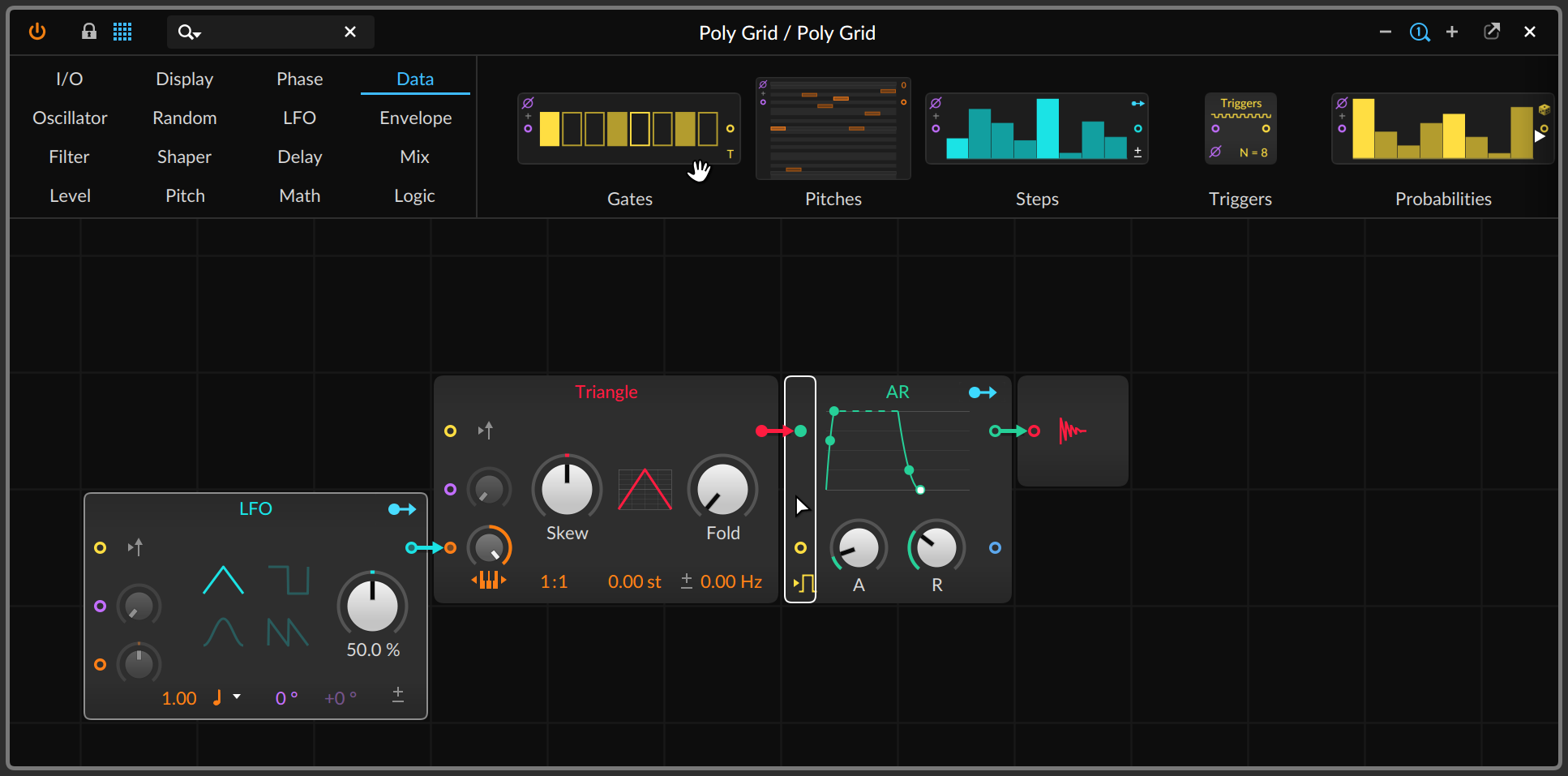Open the module browser grid icon in the toolbar
The width and height of the screenshot is (1568, 776).
pos(122,32)
